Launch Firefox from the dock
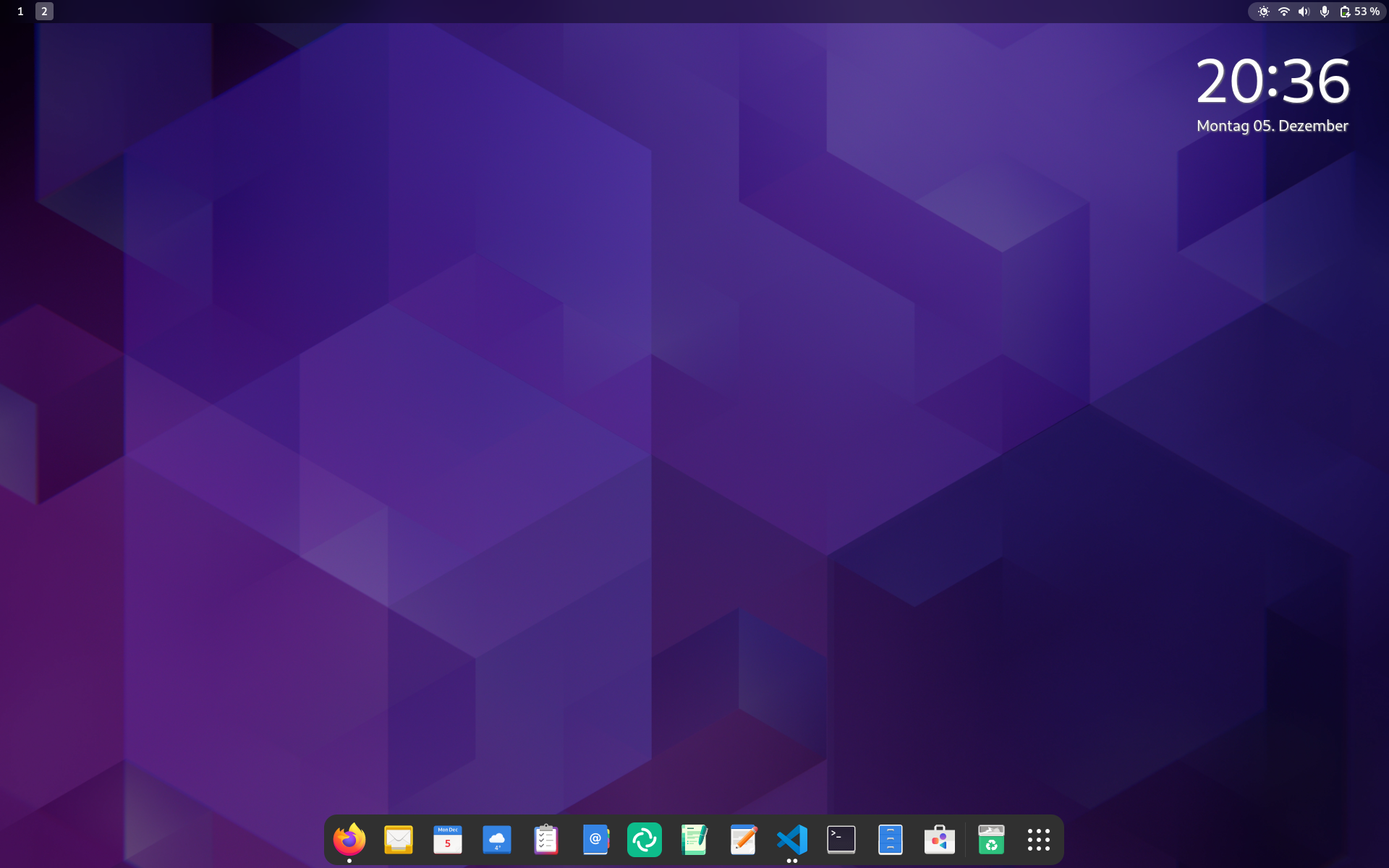The width and height of the screenshot is (1389, 868). click(349, 840)
